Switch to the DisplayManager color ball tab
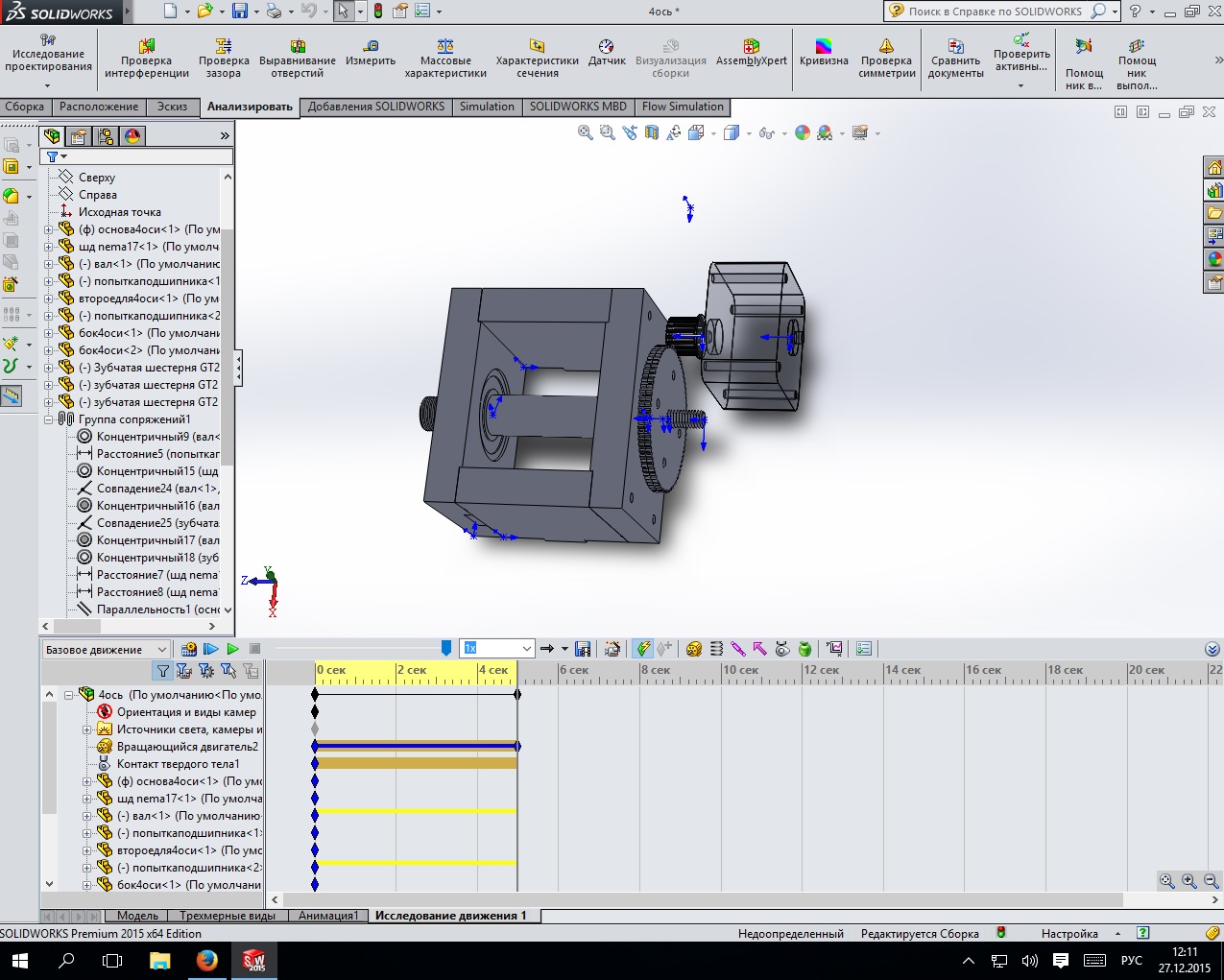The width and height of the screenshot is (1224, 980). tap(132, 136)
